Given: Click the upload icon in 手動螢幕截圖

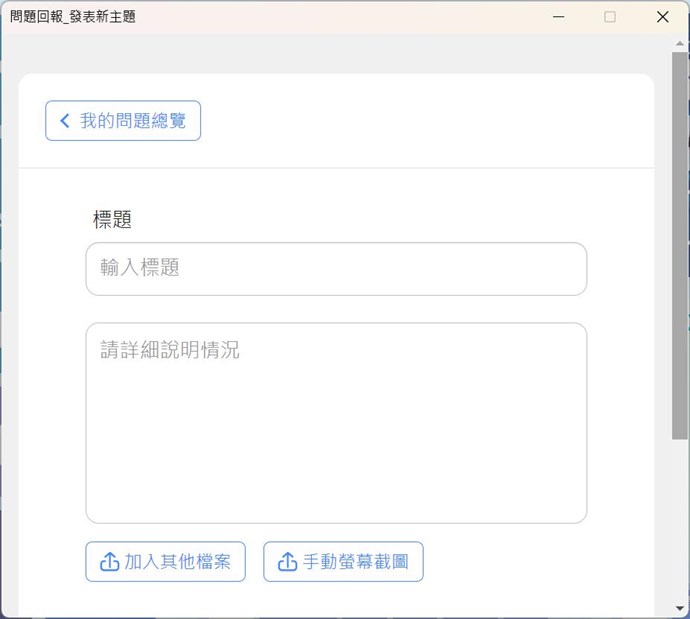Looking at the screenshot, I should pyautogui.click(x=287, y=562).
